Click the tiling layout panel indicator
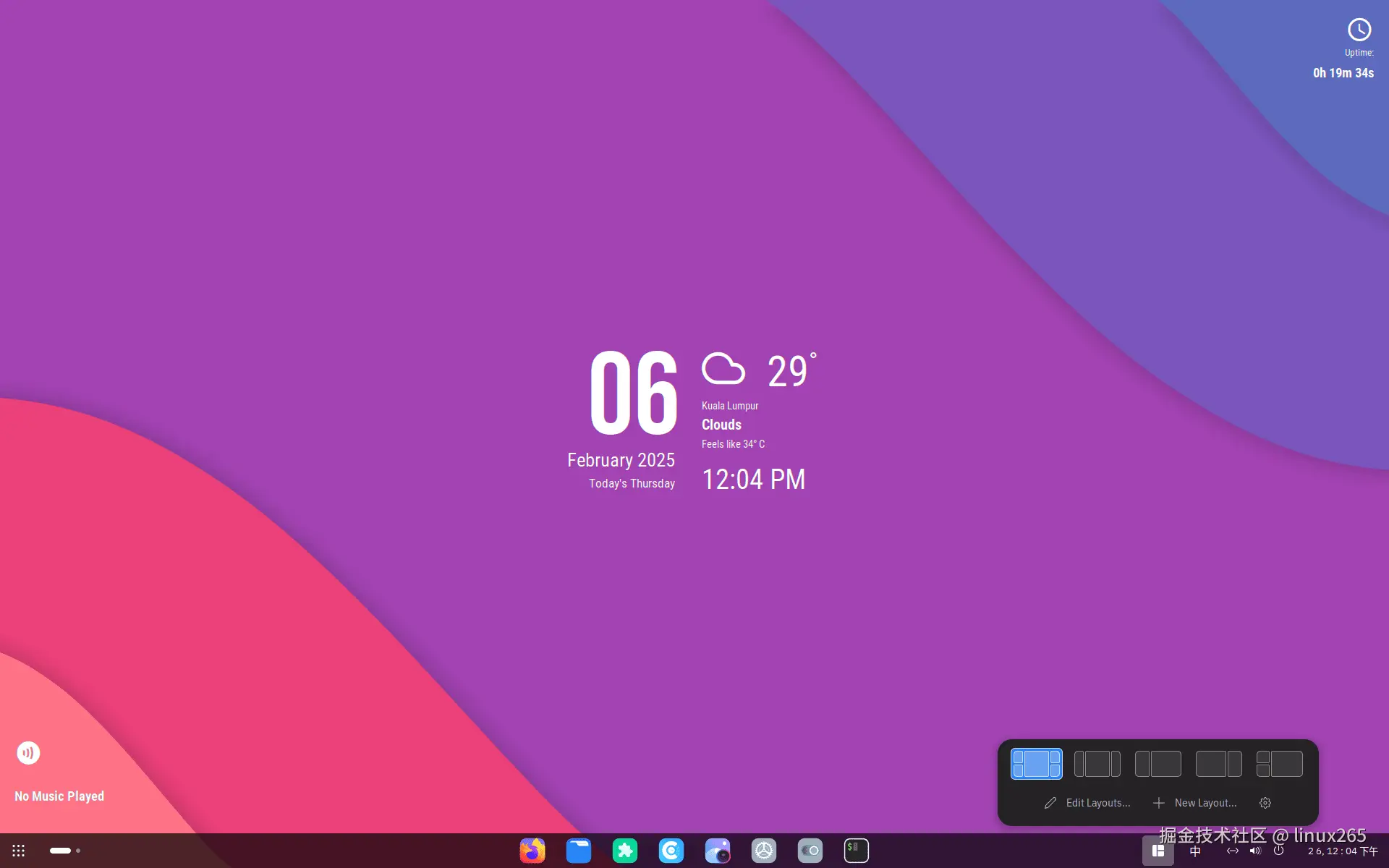This screenshot has height=868, width=1389. [1157, 851]
